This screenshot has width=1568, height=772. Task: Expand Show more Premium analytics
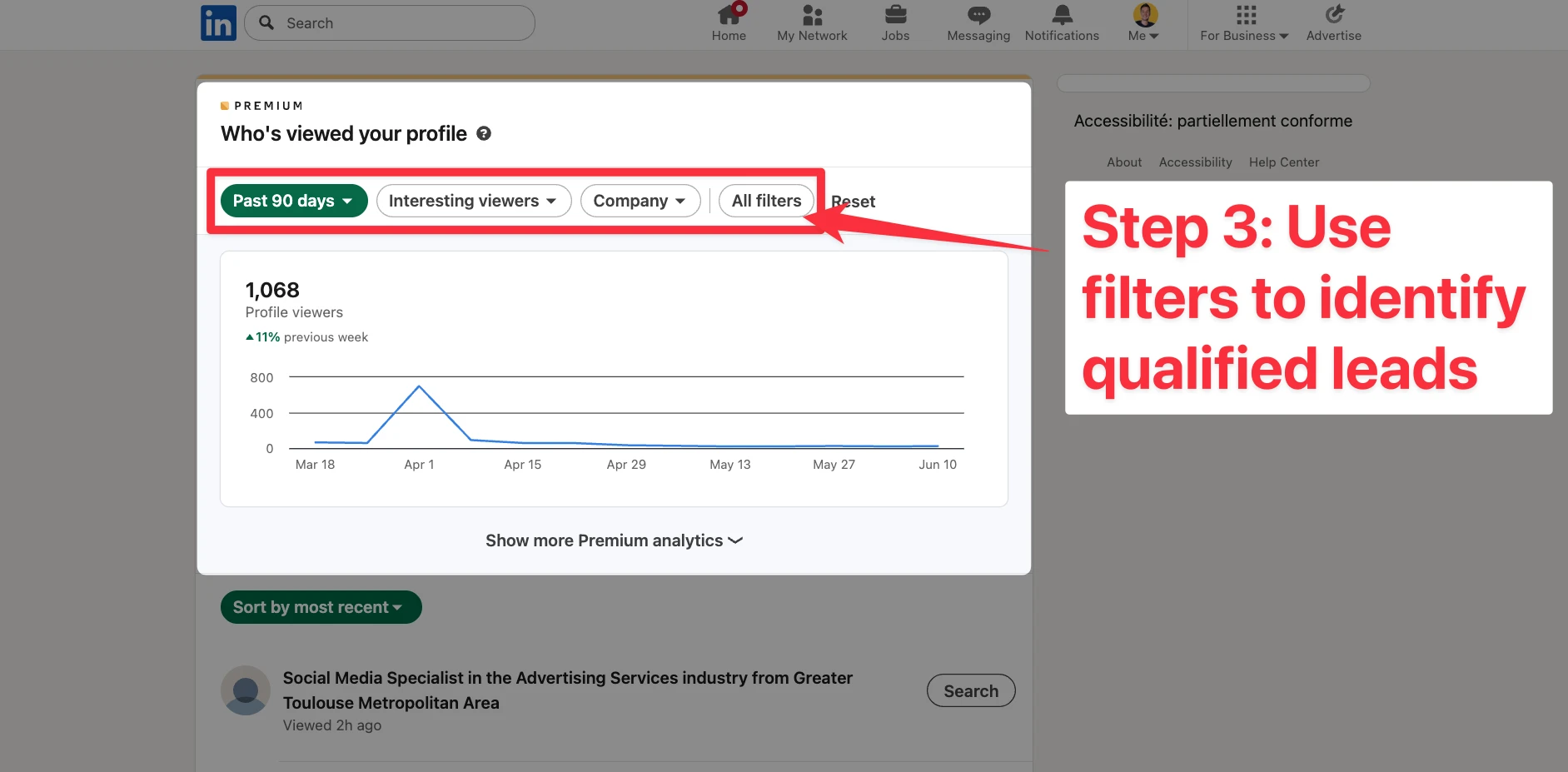615,540
